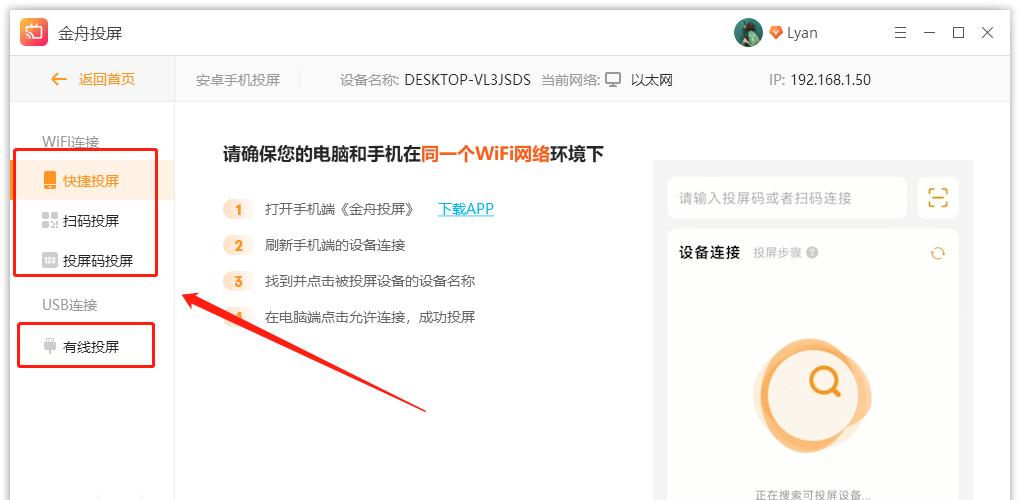1020x500 pixels.
Task: Click step 1 打开手机端《金舟投屏》
Action: click(x=340, y=209)
